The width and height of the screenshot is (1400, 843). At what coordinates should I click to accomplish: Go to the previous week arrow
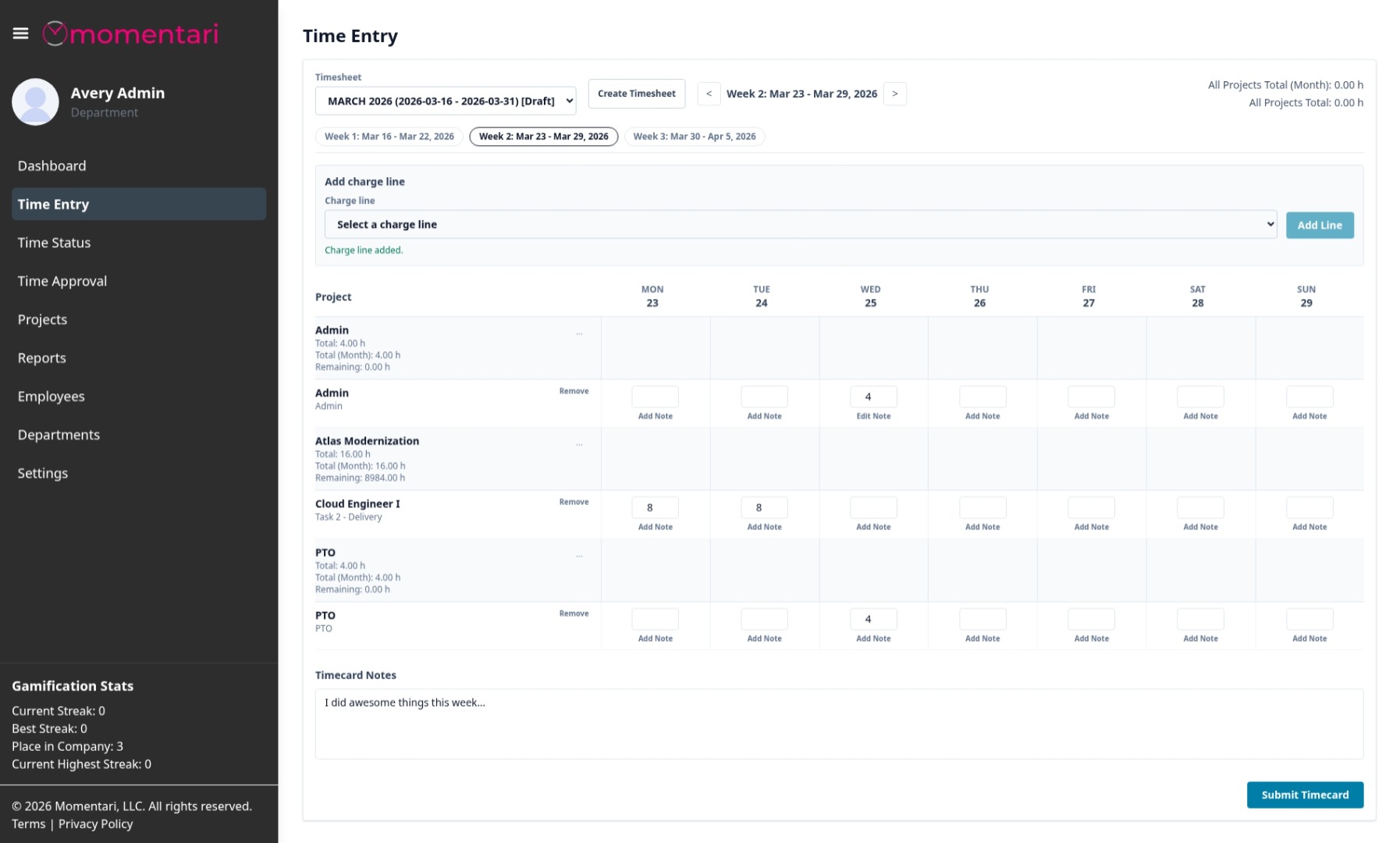(709, 94)
